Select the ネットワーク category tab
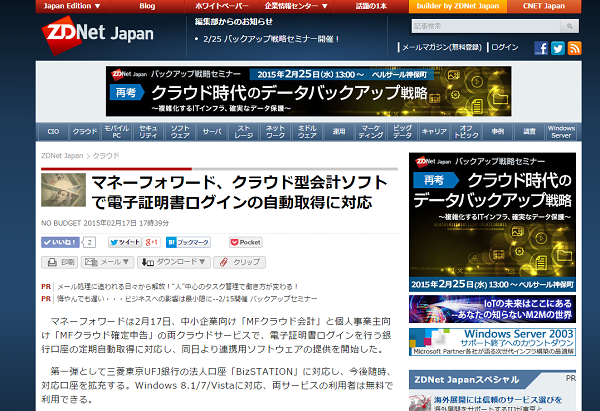Viewport: 600px width, 411px height. pyautogui.click(x=276, y=132)
